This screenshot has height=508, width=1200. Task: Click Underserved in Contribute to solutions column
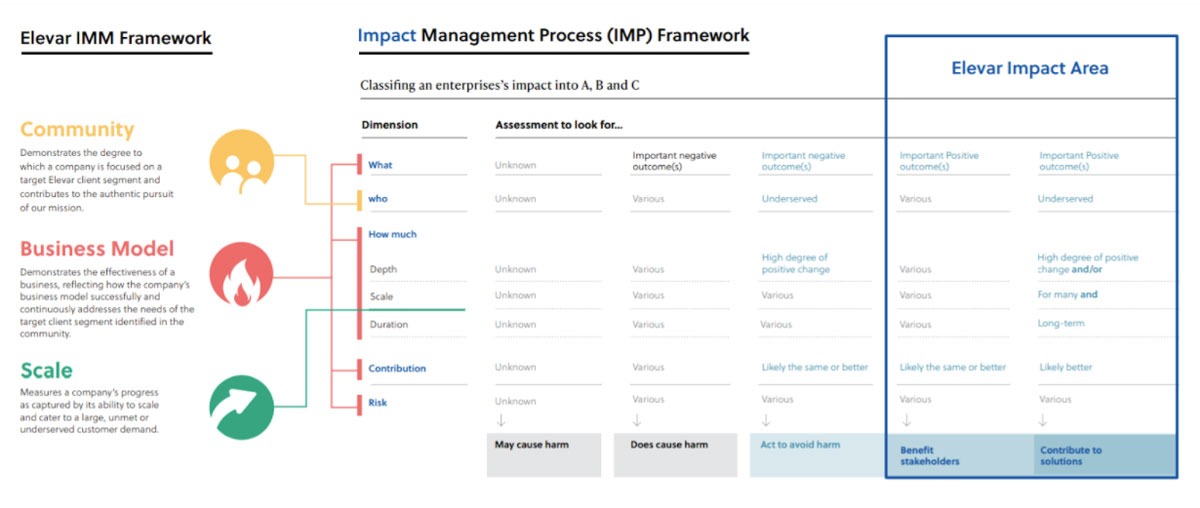click(1067, 199)
